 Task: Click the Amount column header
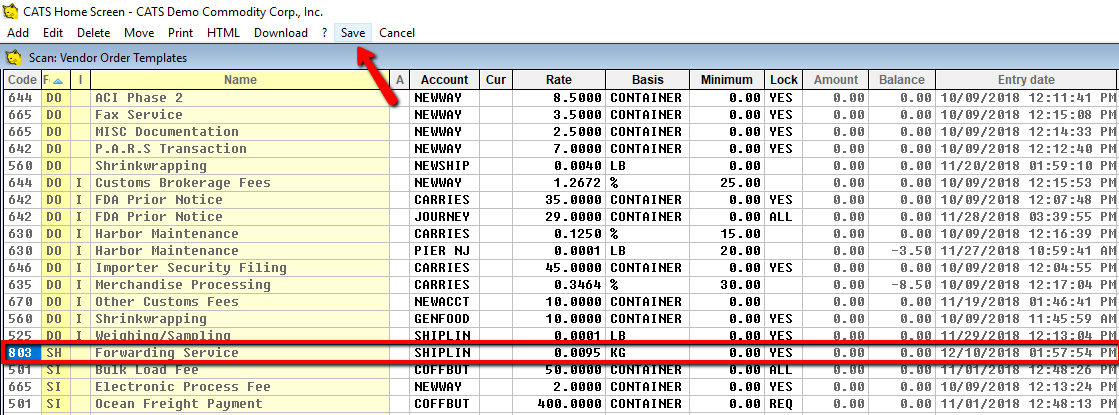coord(836,80)
